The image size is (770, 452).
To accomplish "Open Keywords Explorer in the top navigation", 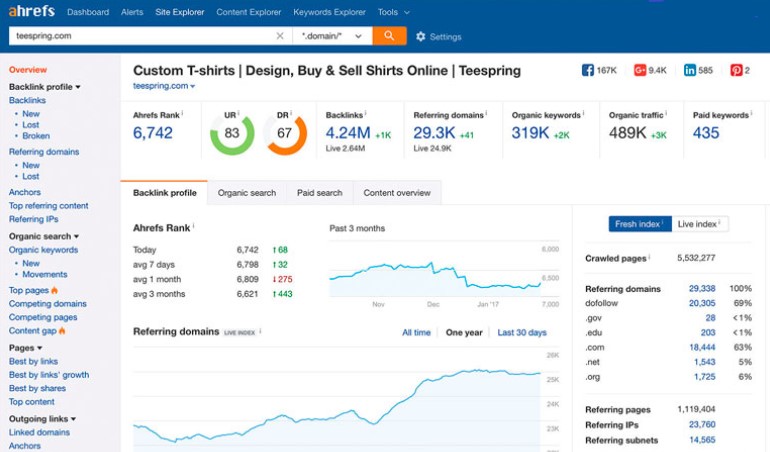I will (330, 12).
